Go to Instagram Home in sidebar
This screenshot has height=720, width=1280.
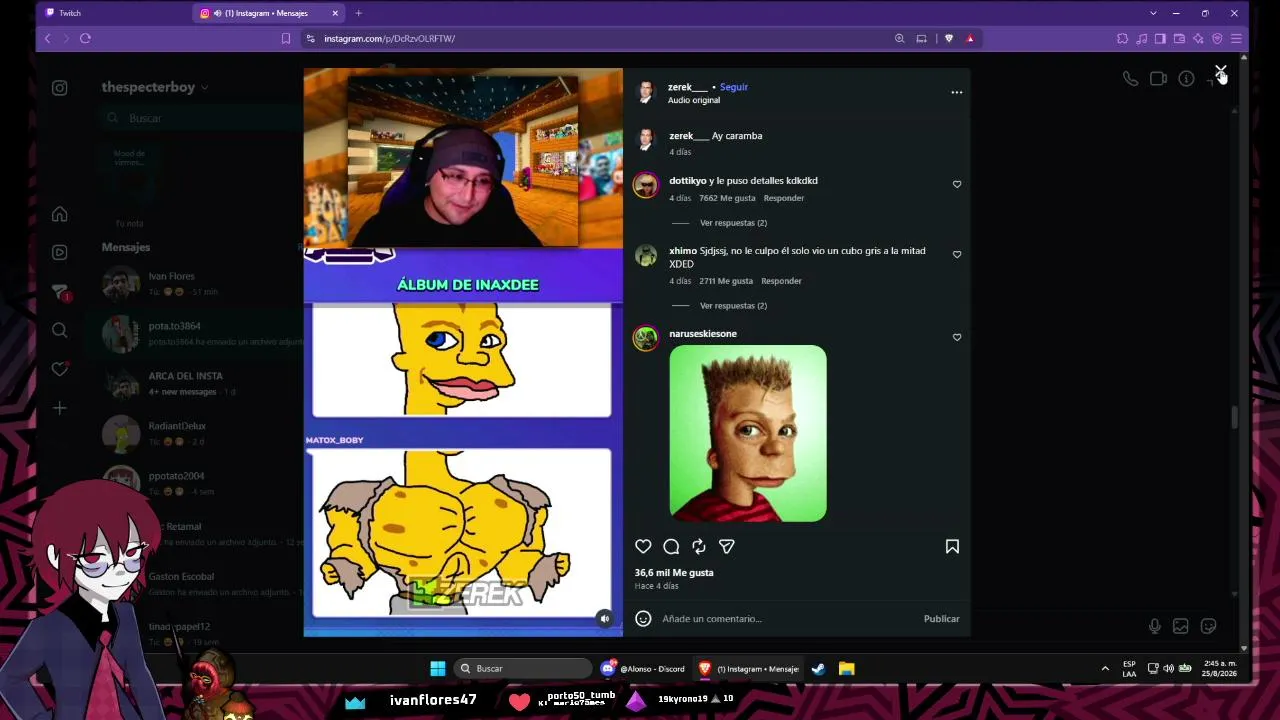click(60, 214)
